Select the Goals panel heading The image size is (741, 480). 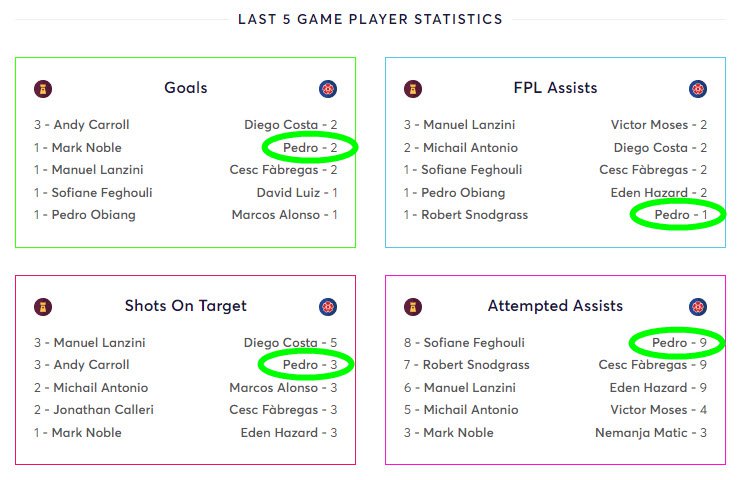(x=186, y=88)
